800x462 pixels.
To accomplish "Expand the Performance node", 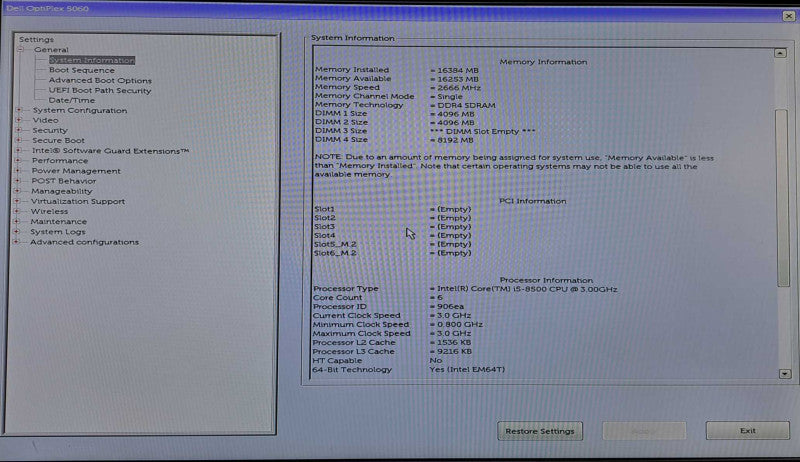I will pyautogui.click(x=18, y=161).
